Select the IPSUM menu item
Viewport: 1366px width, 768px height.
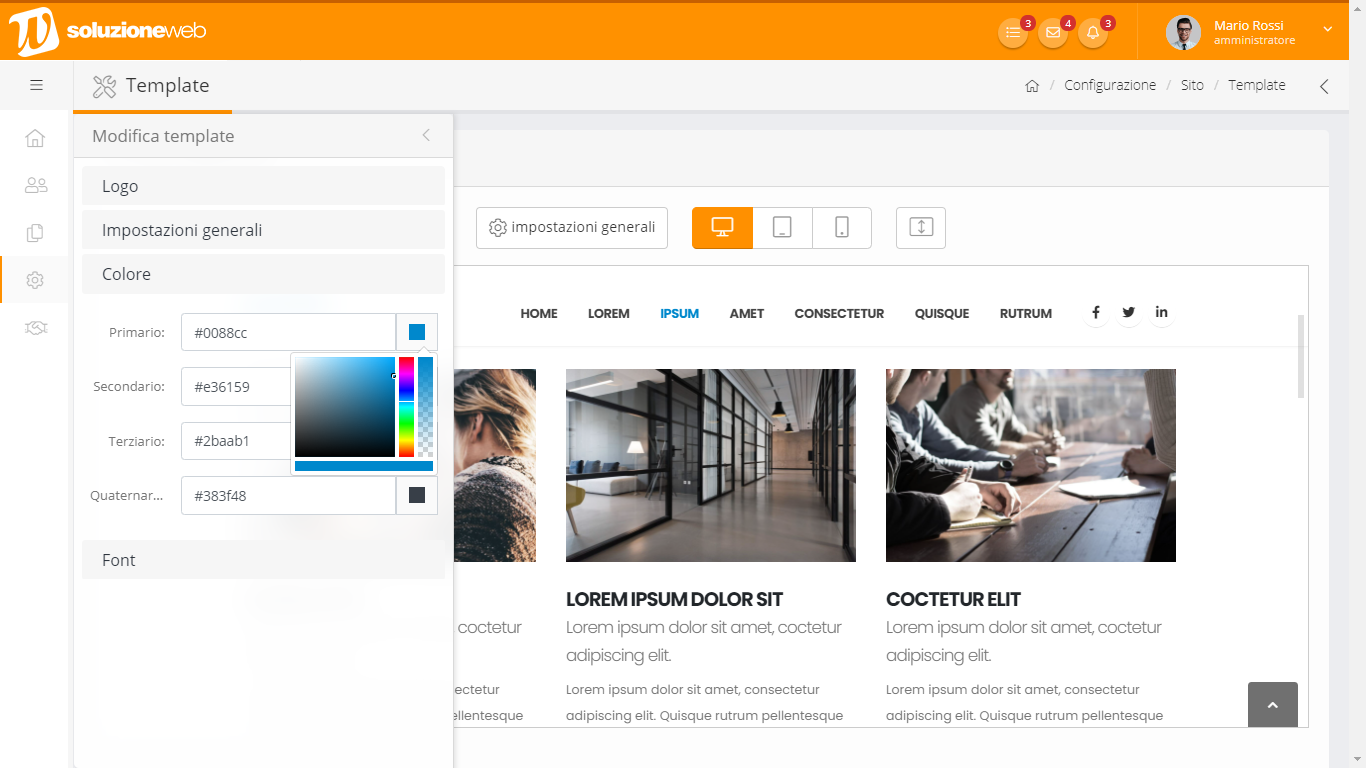679,314
